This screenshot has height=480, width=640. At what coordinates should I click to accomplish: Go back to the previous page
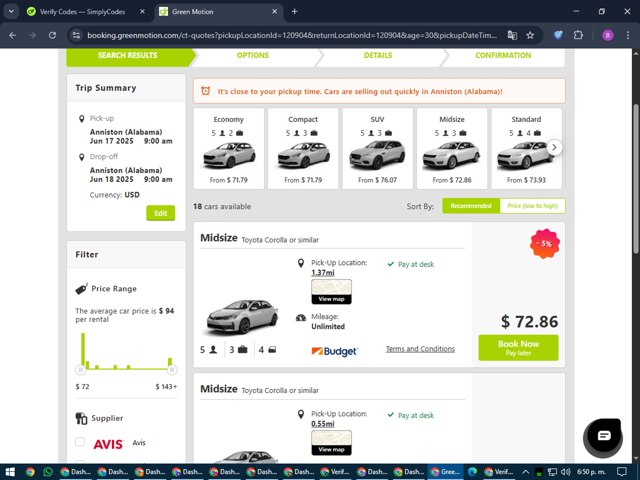pyautogui.click(x=13, y=36)
